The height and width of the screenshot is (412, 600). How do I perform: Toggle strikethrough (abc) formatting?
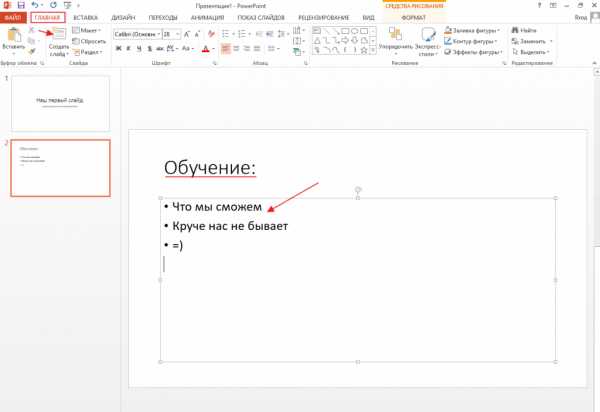160,49
